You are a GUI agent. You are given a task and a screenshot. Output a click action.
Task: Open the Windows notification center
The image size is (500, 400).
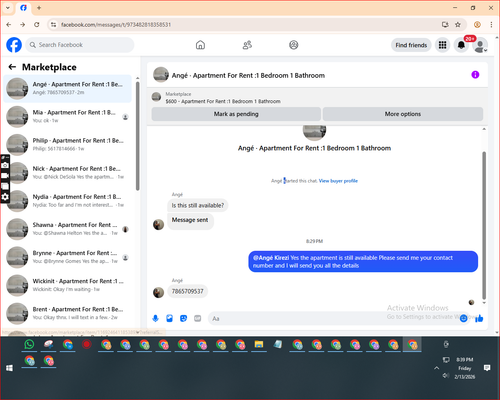click(487, 368)
